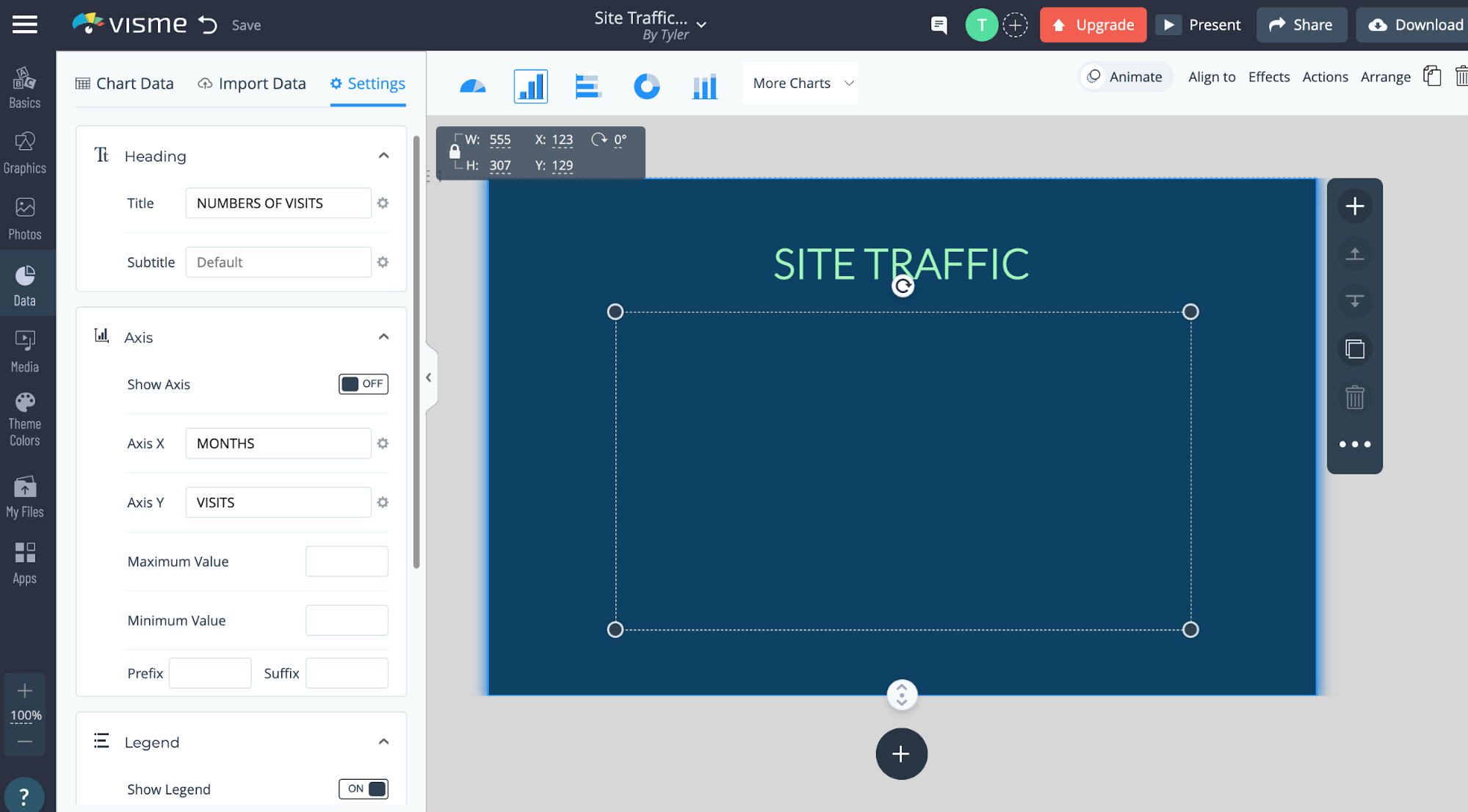
Task: Open the hamburger main menu
Action: (x=25, y=25)
